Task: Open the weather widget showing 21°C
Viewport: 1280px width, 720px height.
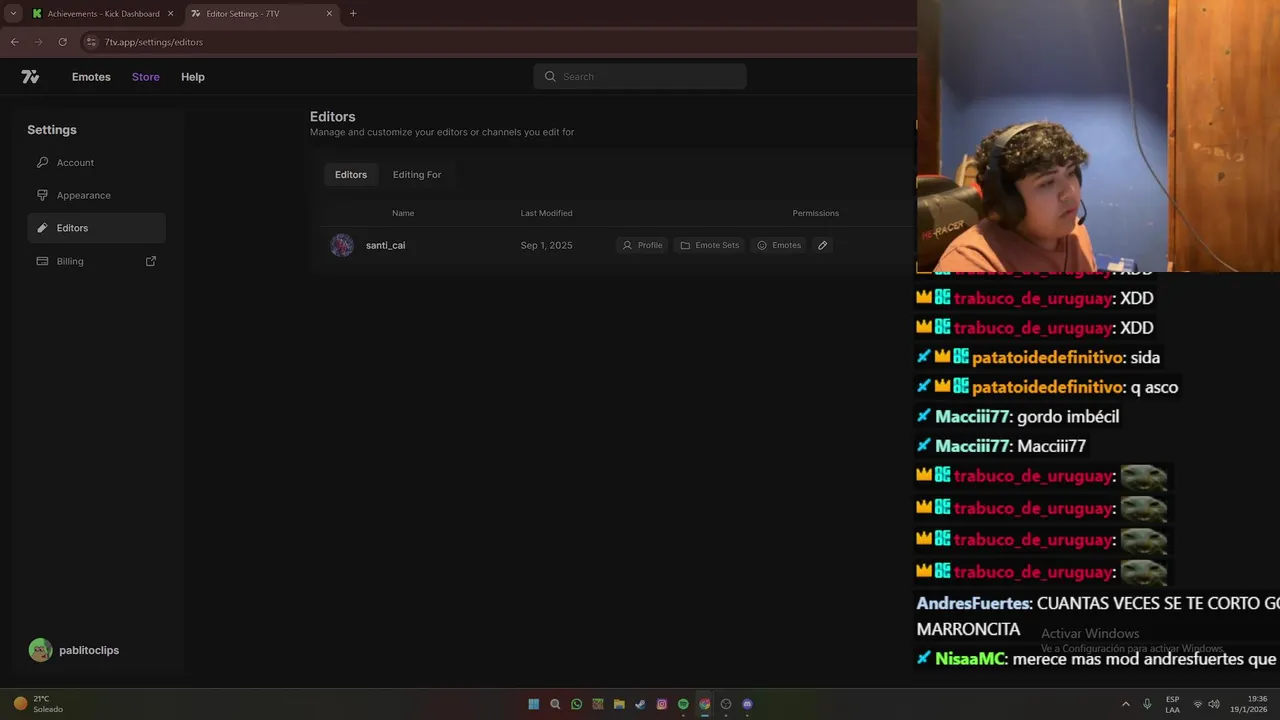Action: tap(38, 704)
